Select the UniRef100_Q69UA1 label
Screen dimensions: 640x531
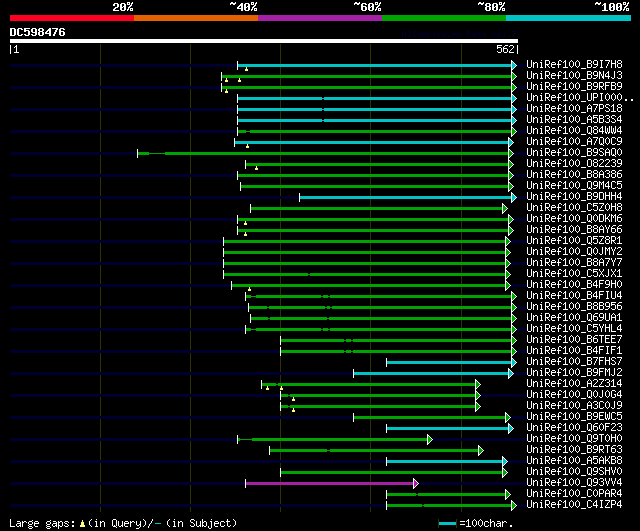point(574,317)
